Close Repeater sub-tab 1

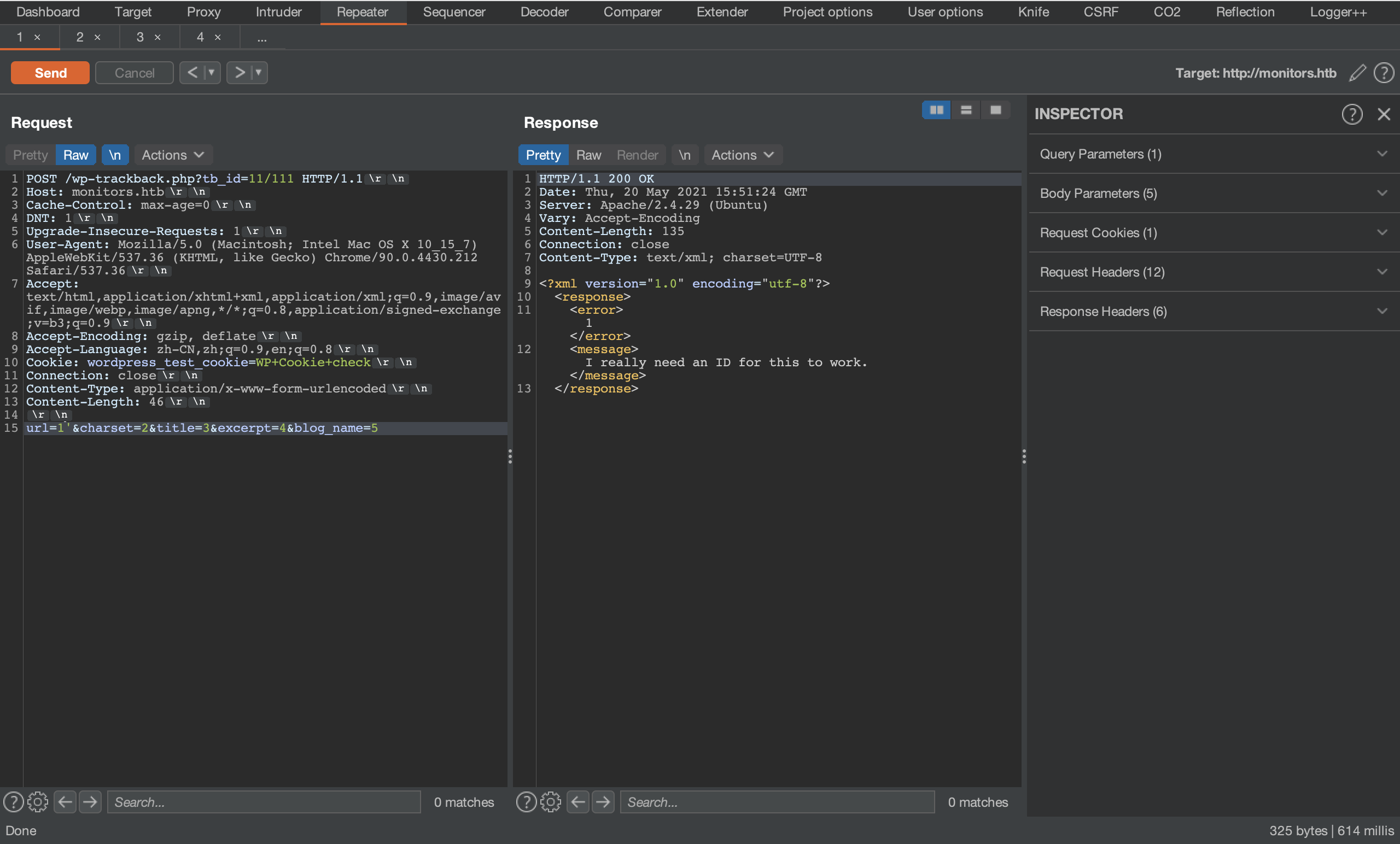pyautogui.click(x=37, y=38)
